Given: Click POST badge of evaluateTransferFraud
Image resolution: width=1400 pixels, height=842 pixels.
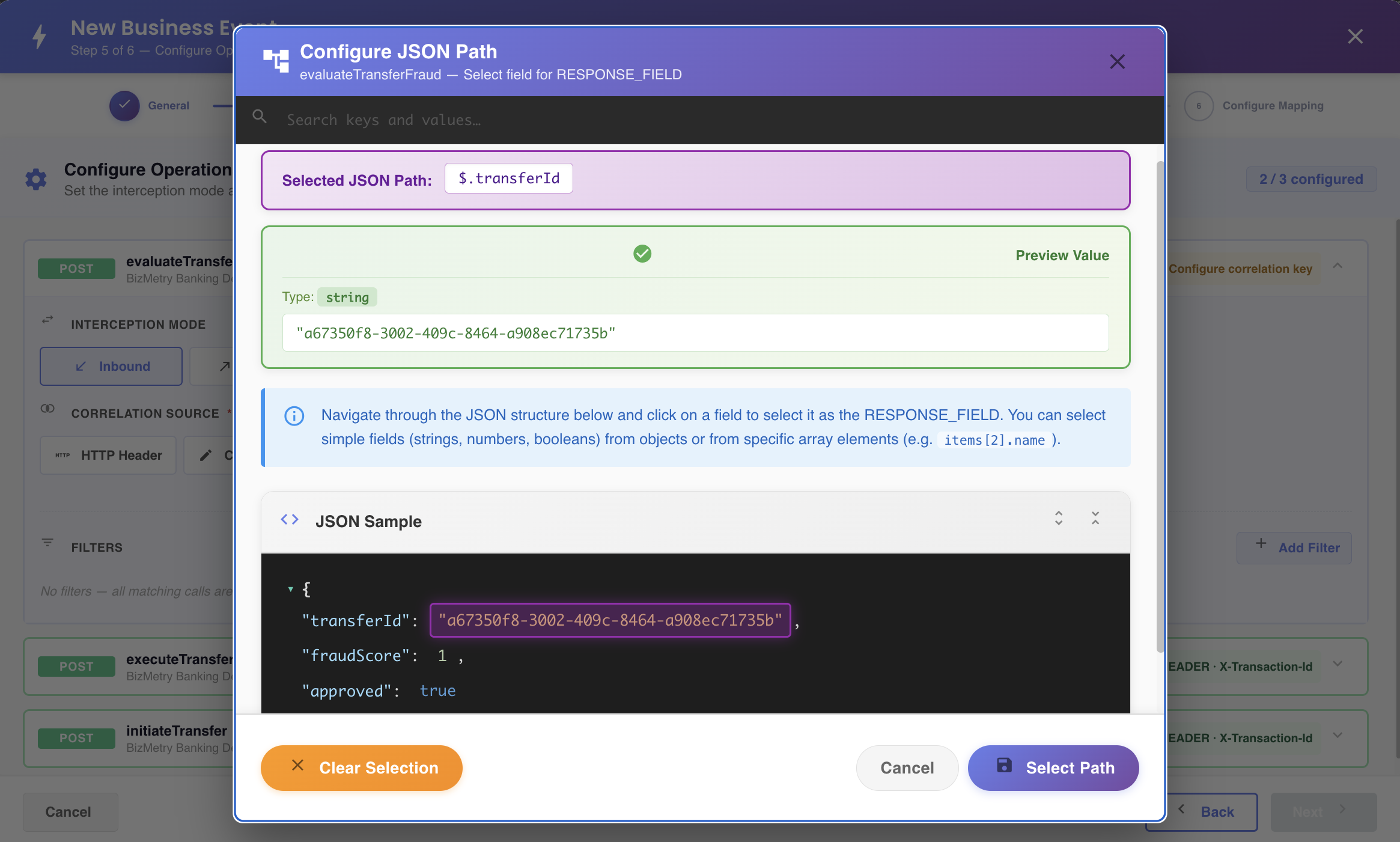Looking at the screenshot, I should point(76,268).
